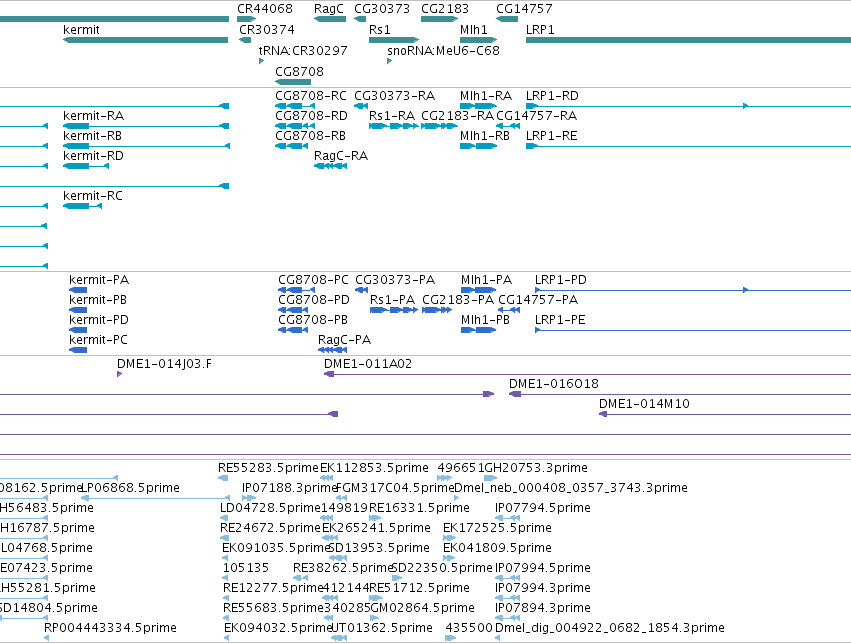Open the CG8708-RC transcript label
Viewport: 851px width, 643px height.
pyautogui.click(x=311, y=96)
